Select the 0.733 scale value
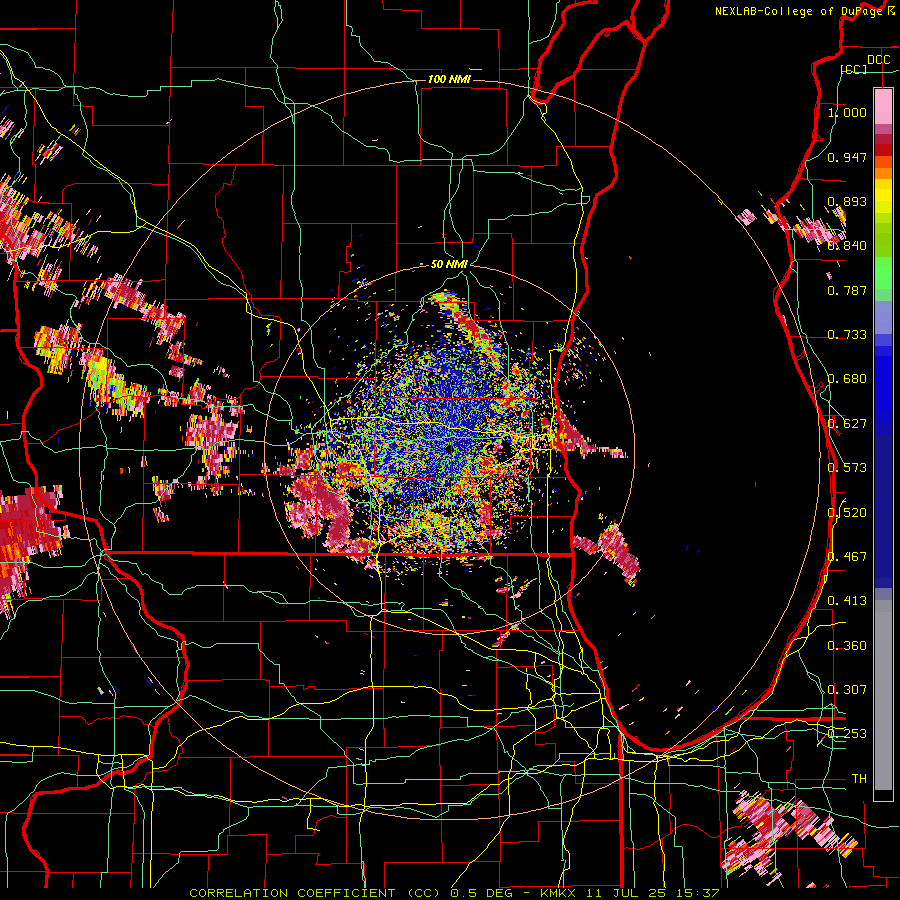 [x=847, y=335]
